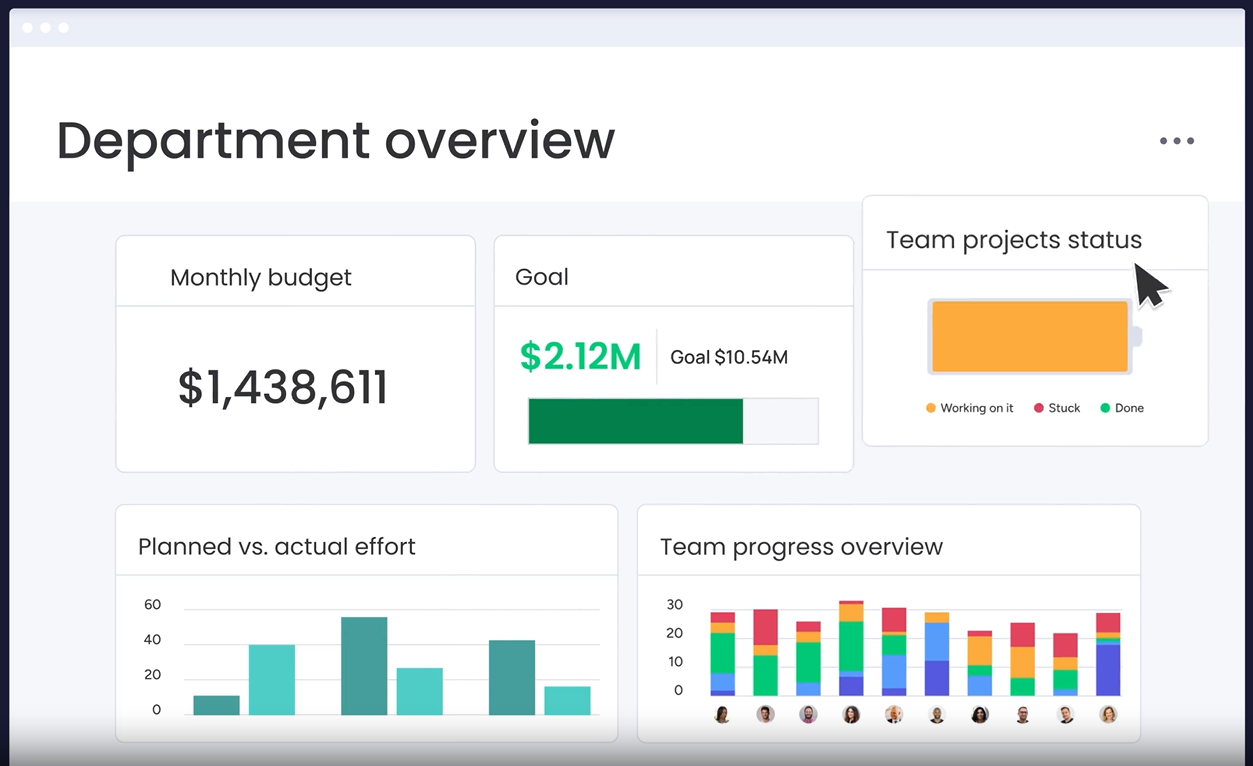The width and height of the screenshot is (1253, 766).
Task: Click the tallest stacked bar in Team progress
Action: (851, 648)
